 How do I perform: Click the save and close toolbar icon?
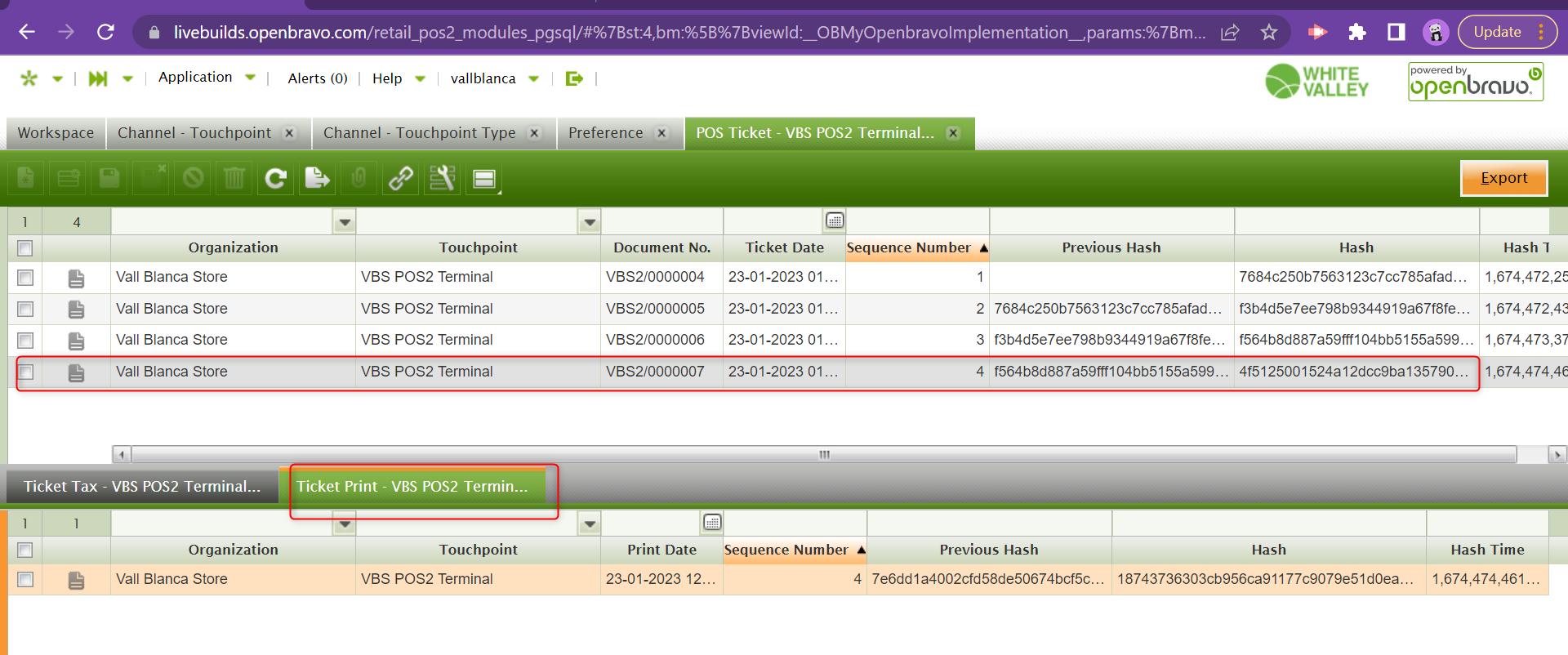(151, 178)
